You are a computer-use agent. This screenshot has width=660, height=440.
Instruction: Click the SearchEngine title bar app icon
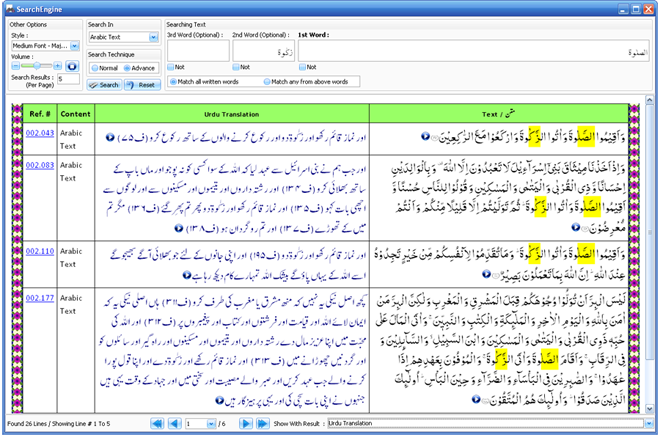[x=10, y=9]
